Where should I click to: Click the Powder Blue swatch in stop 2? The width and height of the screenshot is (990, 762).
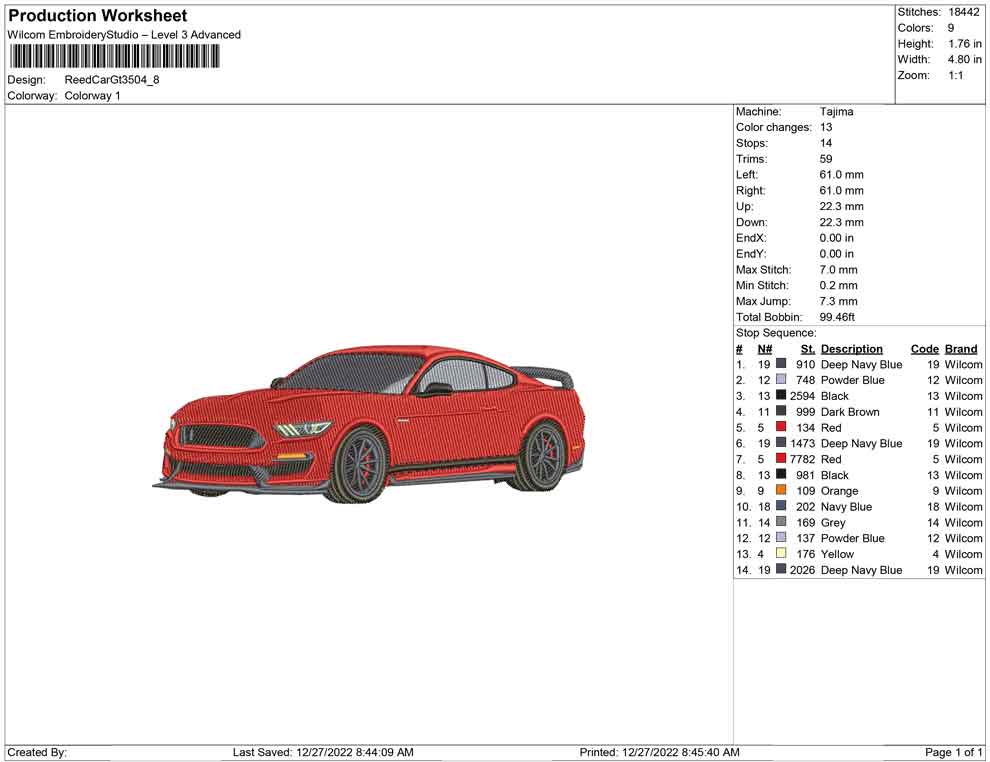[781, 379]
